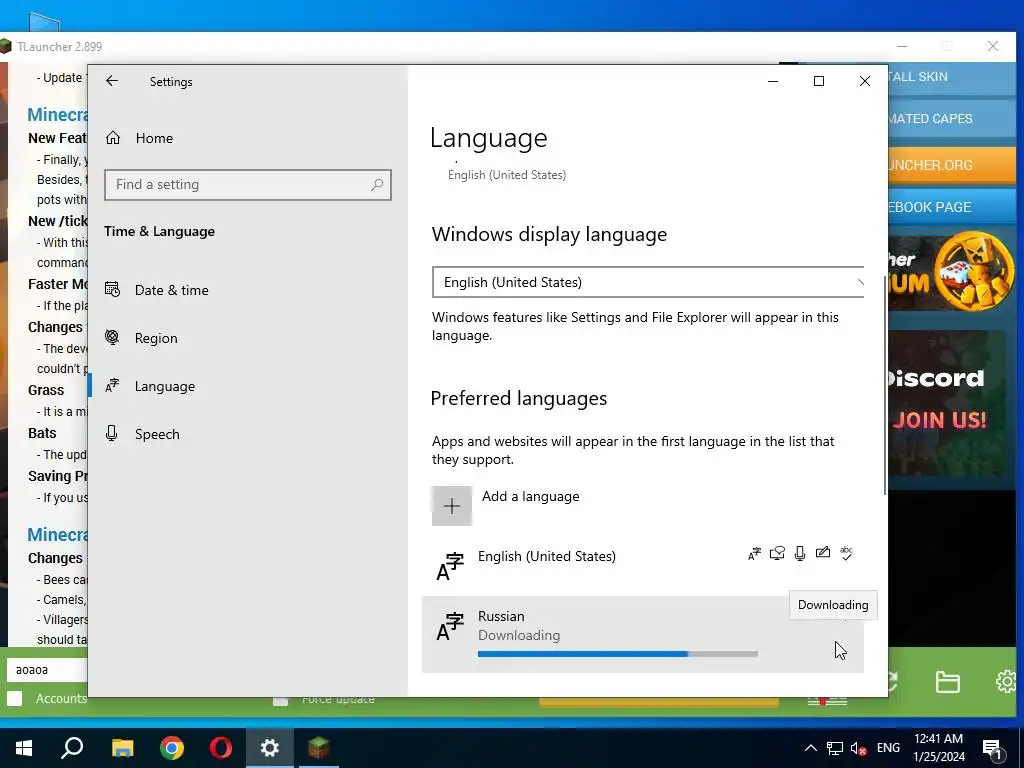
Task: Click the text-to-speech feature icon for English
Action: click(777, 554)
